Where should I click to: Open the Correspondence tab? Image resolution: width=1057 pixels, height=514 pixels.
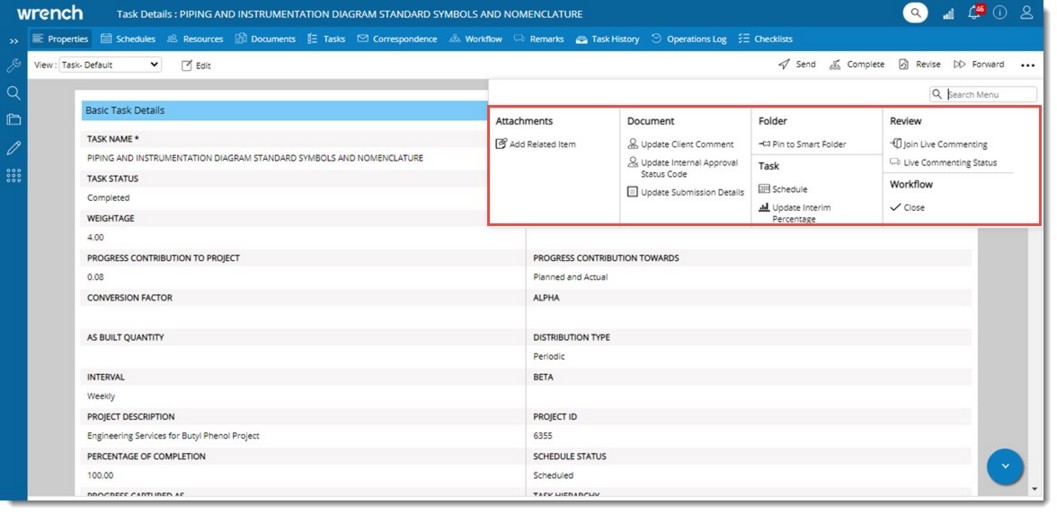click(397, 39)
